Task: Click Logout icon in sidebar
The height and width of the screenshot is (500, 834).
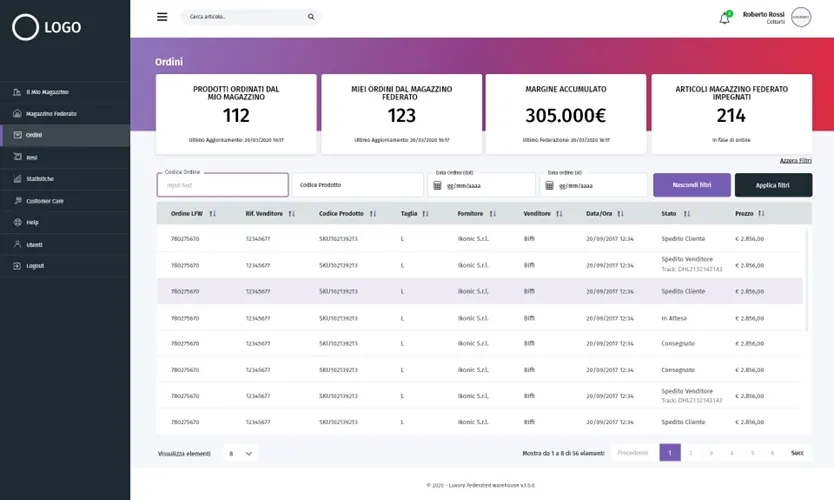Action: tap(17, 265)
